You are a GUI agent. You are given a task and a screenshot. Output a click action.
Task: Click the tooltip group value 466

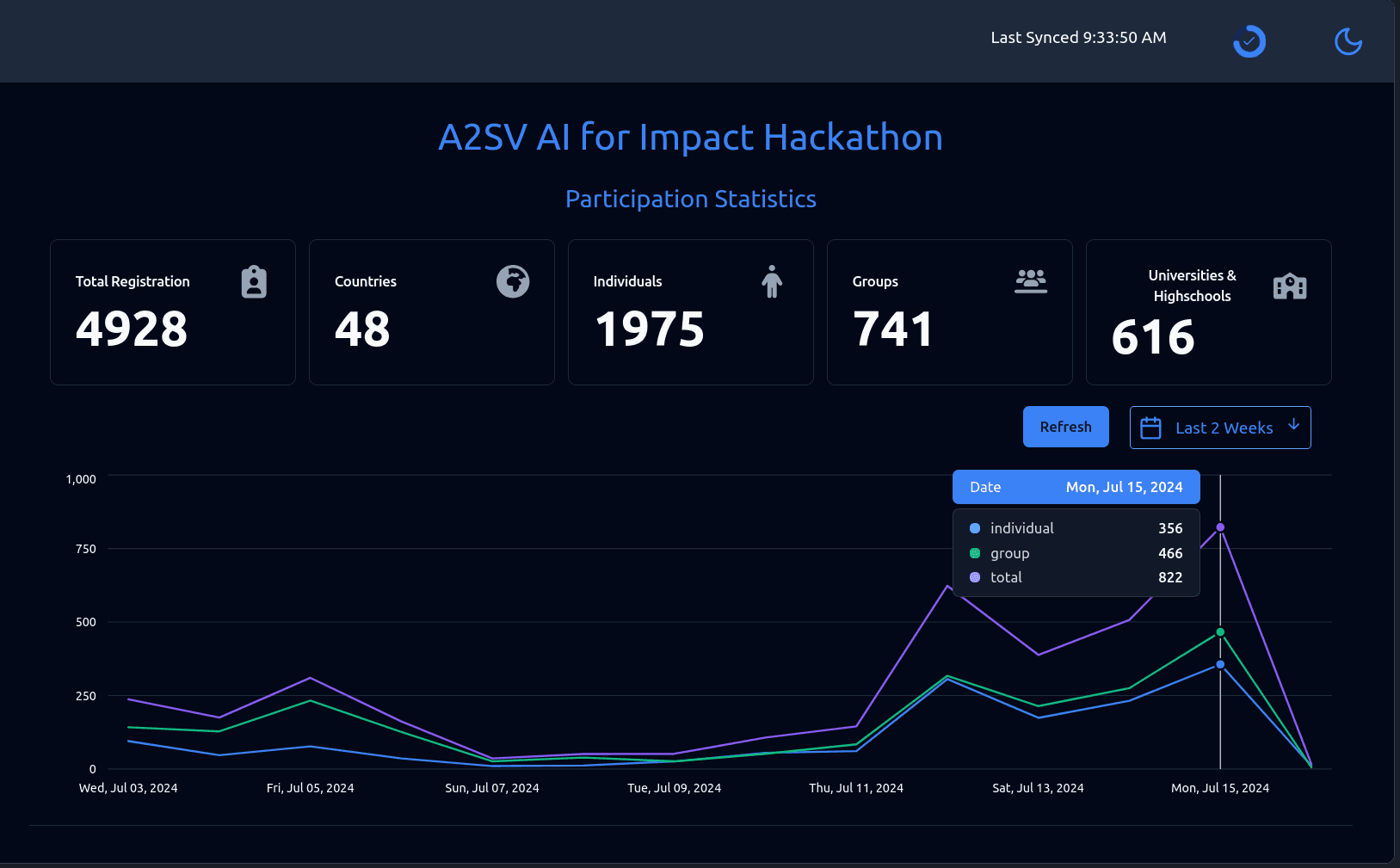coord(1170,553)
